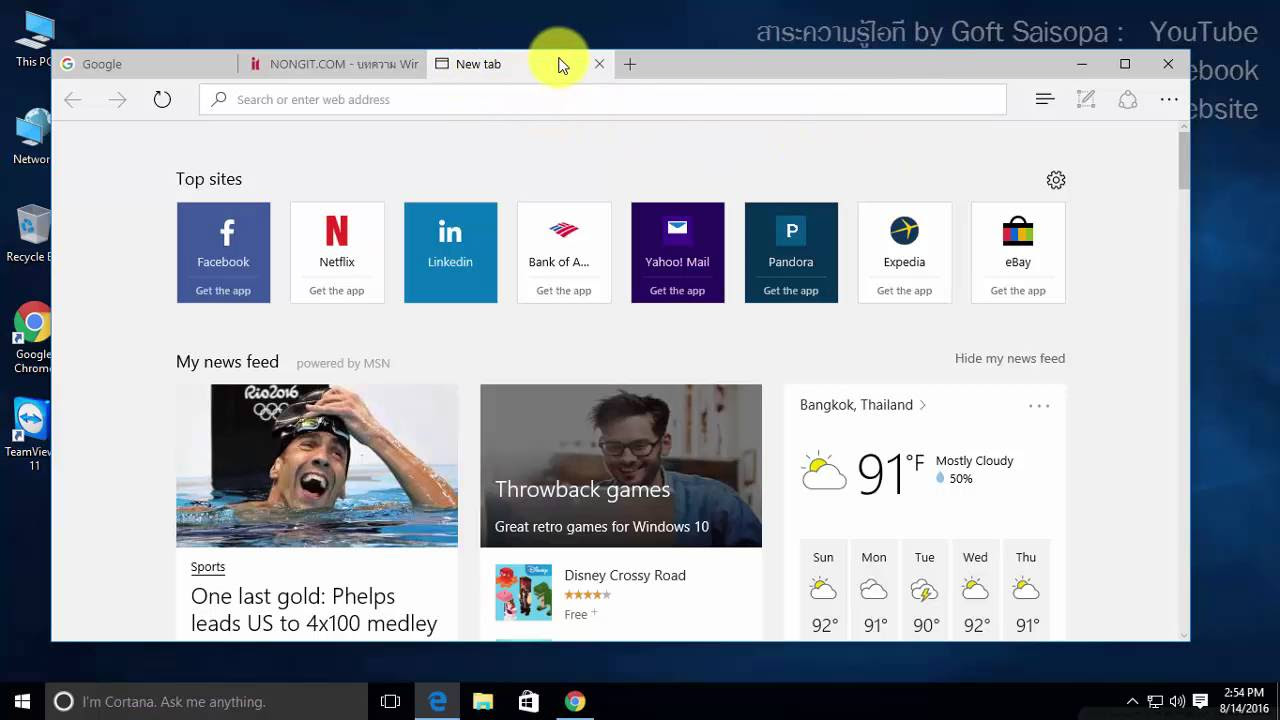This screenshot has width=1280, height=720.
Task: Open the Google Chrome desktop shortcut
Action: [x=33, y=337]
